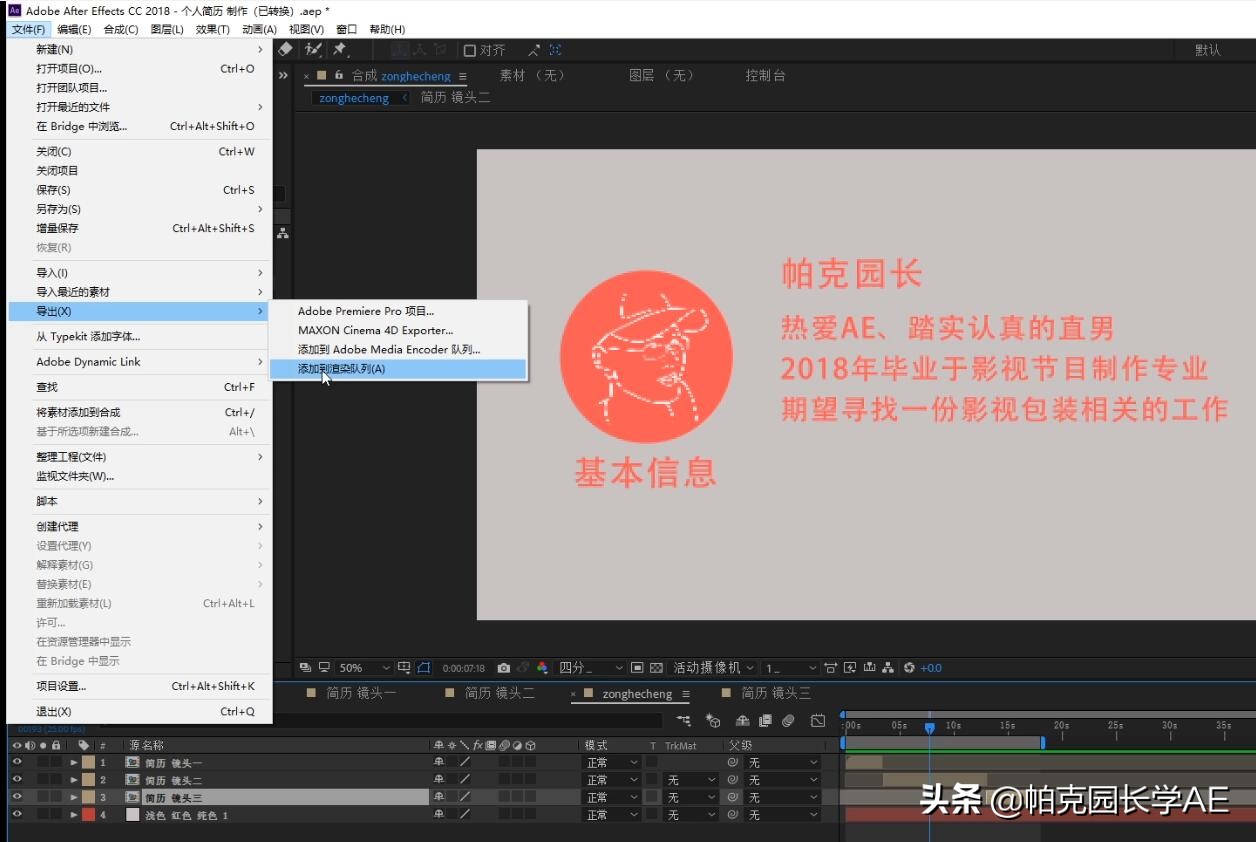Select the Eraser tool in toolbar
Image resolution: width=1256 pixels, height=842 pixels.
coord(286,49)
